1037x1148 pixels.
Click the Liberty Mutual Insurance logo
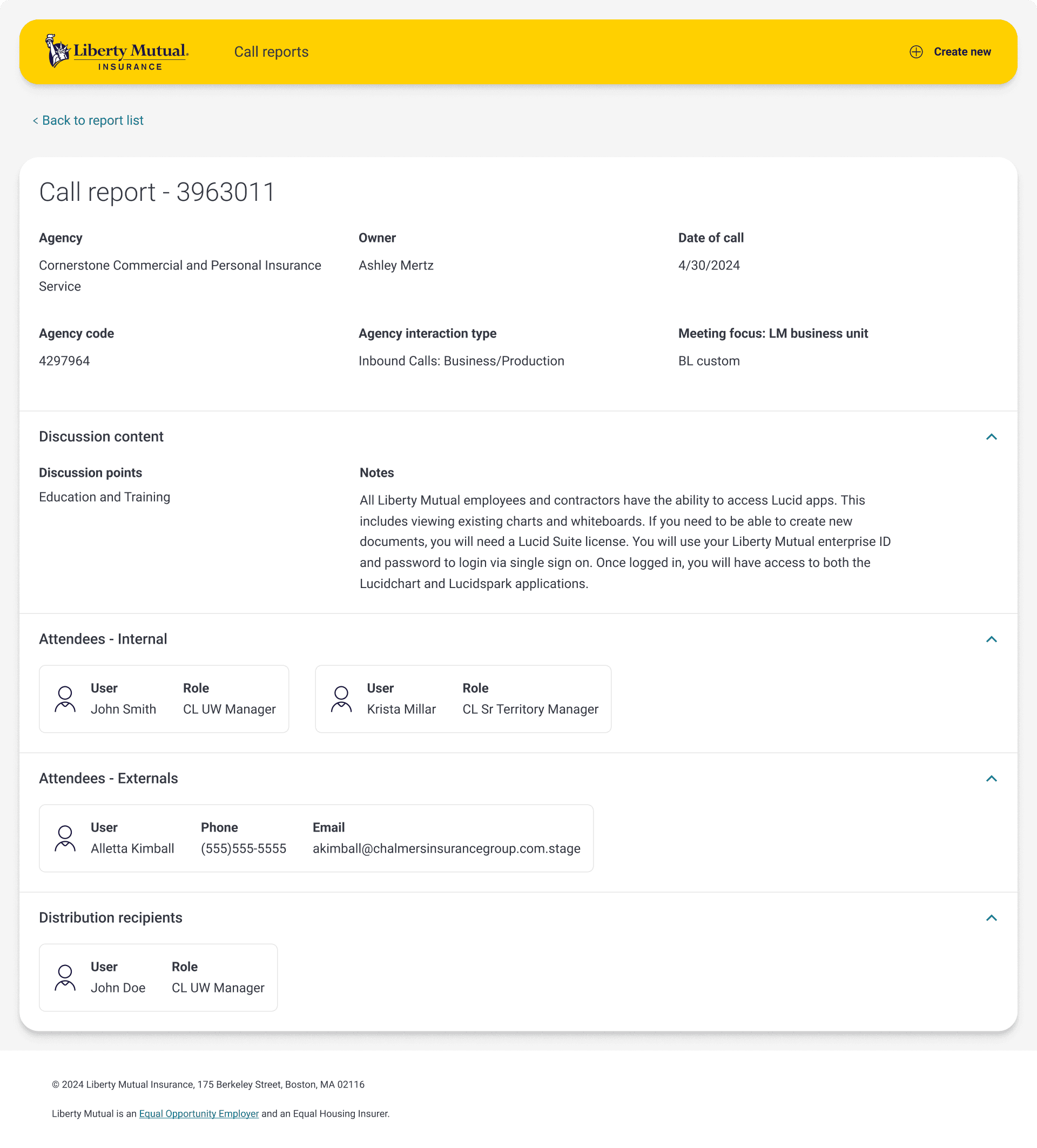[x=117, y=52]
